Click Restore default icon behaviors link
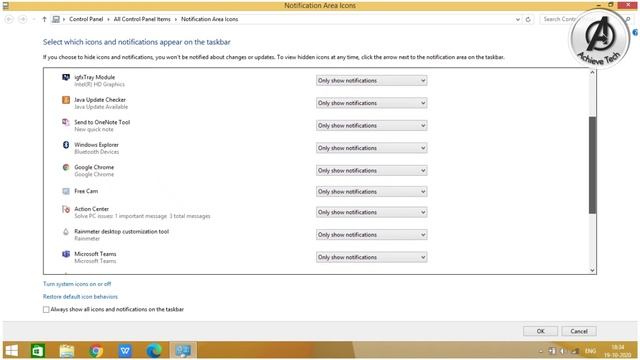Screen dimensions: 640x360 80,297
